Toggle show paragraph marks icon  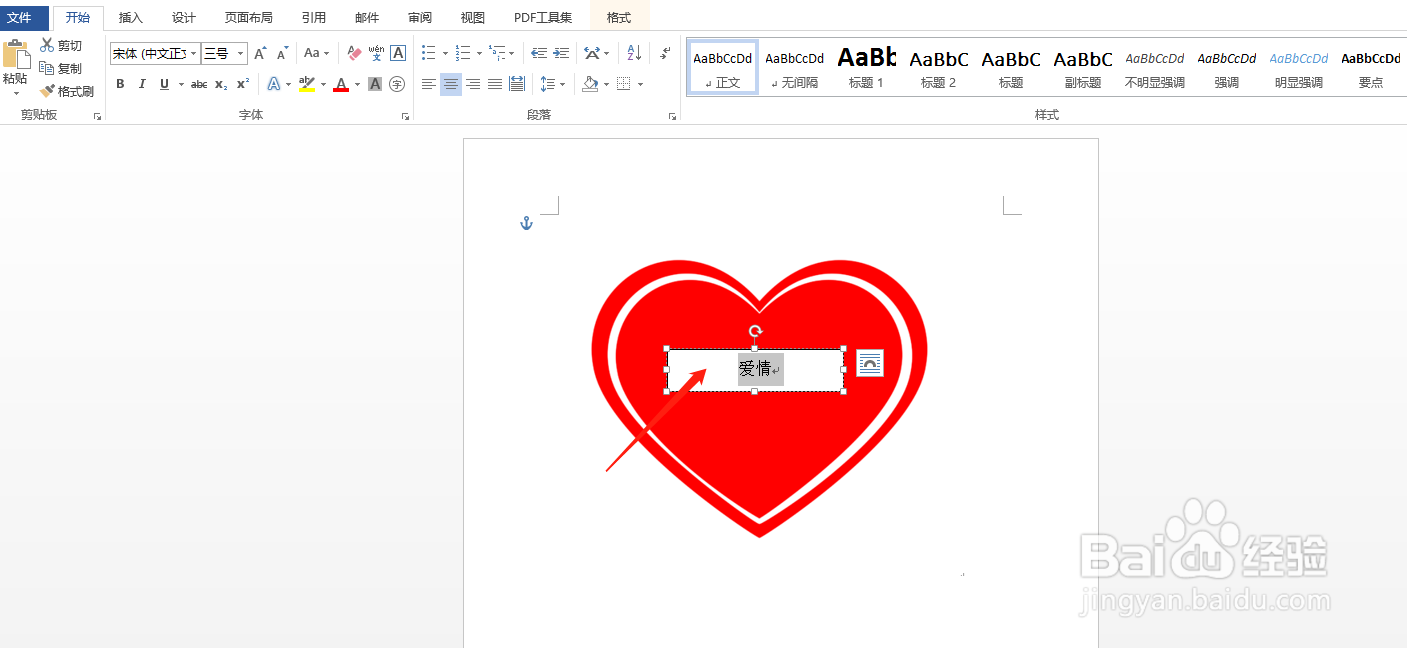665,53
